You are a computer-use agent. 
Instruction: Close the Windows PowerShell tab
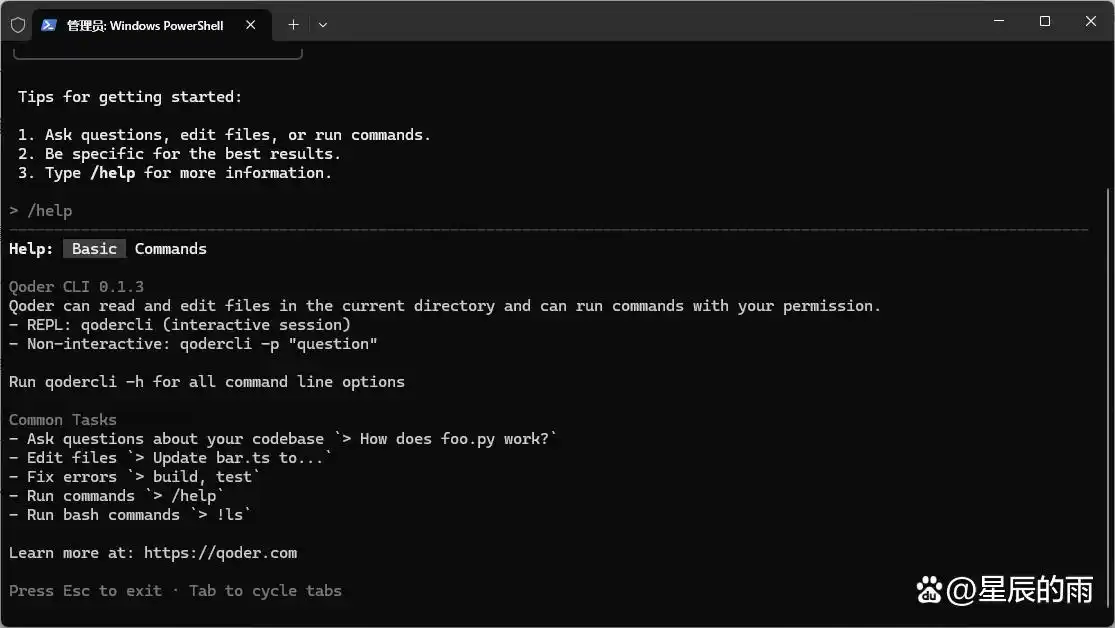[x=251, y=25]
